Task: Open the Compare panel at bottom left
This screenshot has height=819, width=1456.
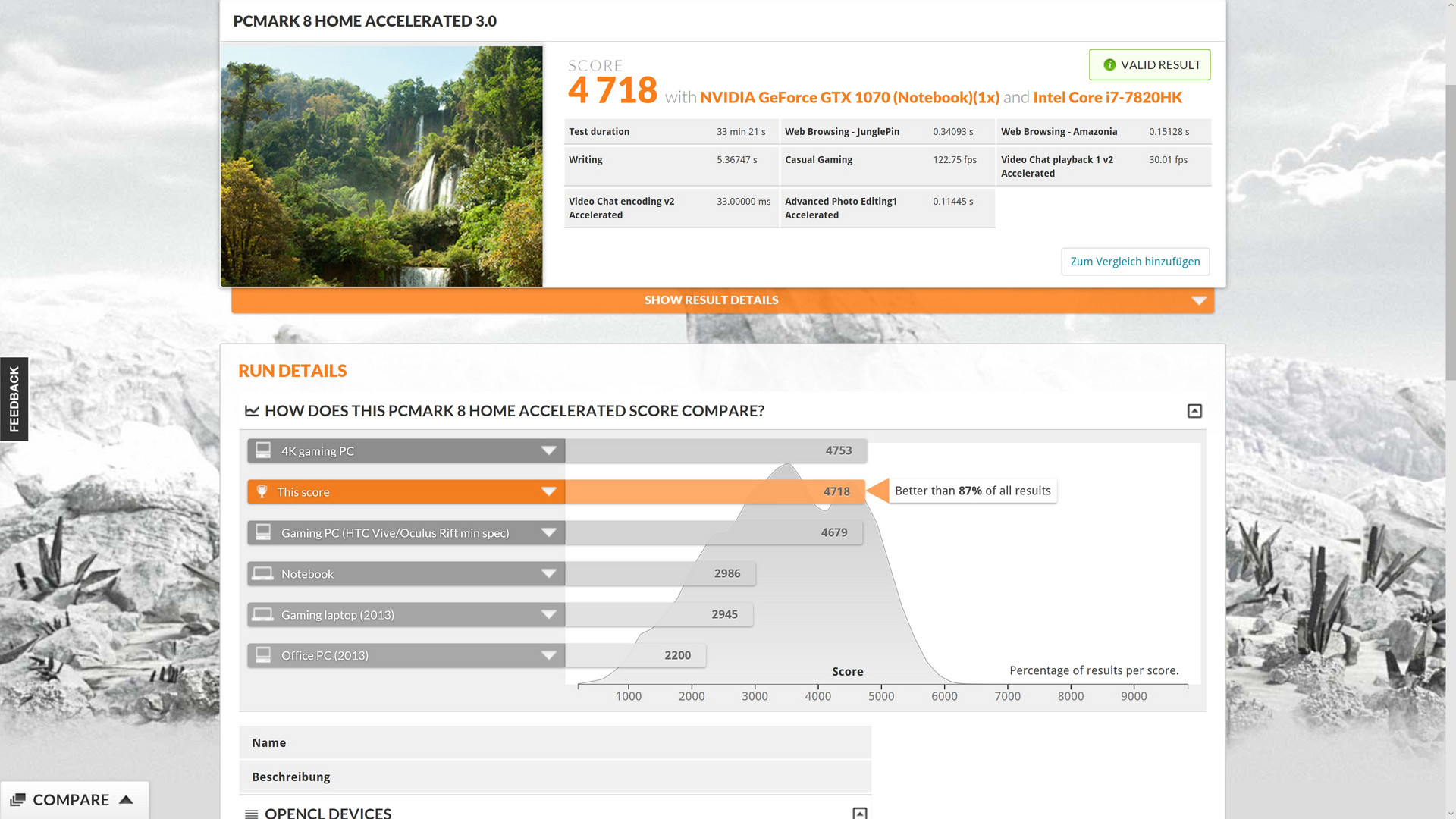Action: point(73,800)
